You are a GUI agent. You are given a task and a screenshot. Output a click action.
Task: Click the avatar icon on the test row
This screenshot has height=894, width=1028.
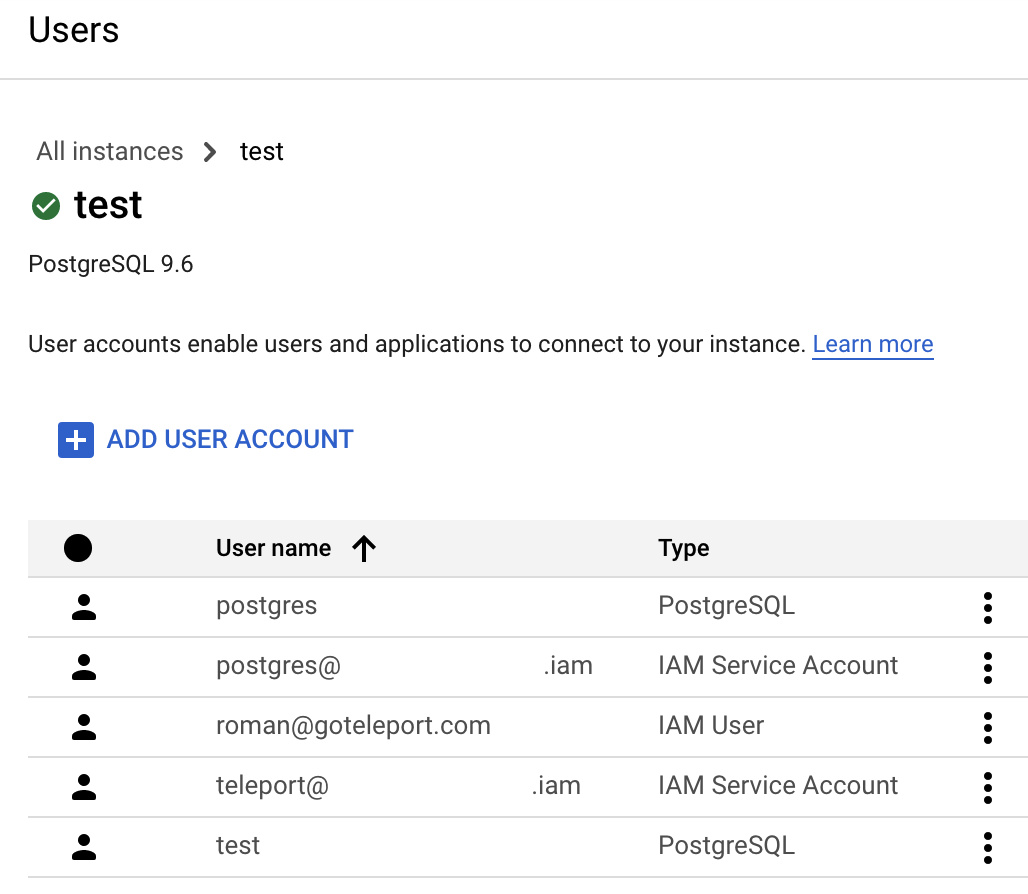[84, 846]
